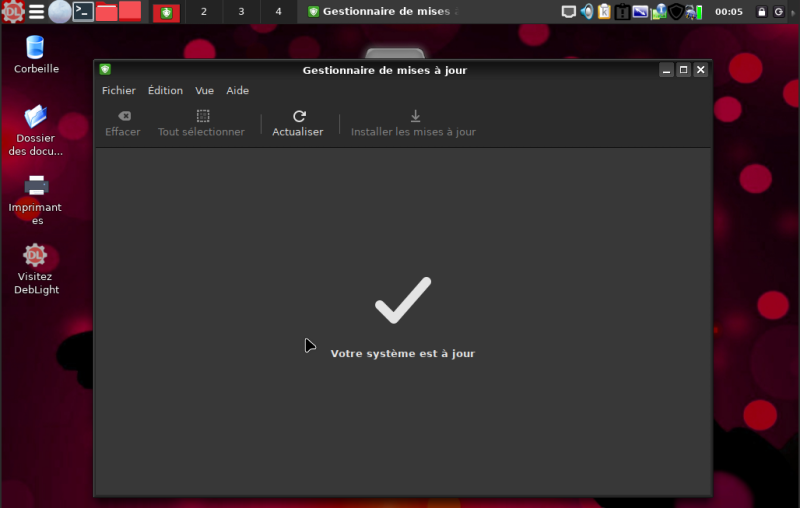Click the 00:05 panel clock
800x508 pixels.
coord(728,12)
